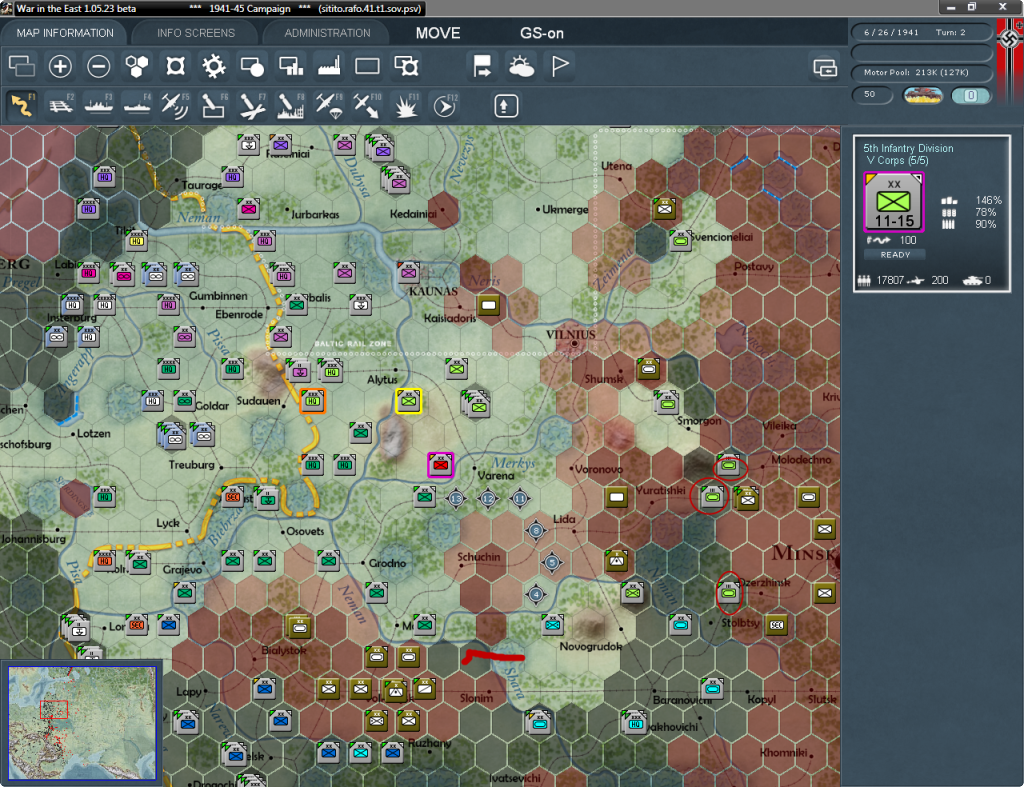Click the value 50 pill
The image size is (1024, 787).
coord(872,95)
